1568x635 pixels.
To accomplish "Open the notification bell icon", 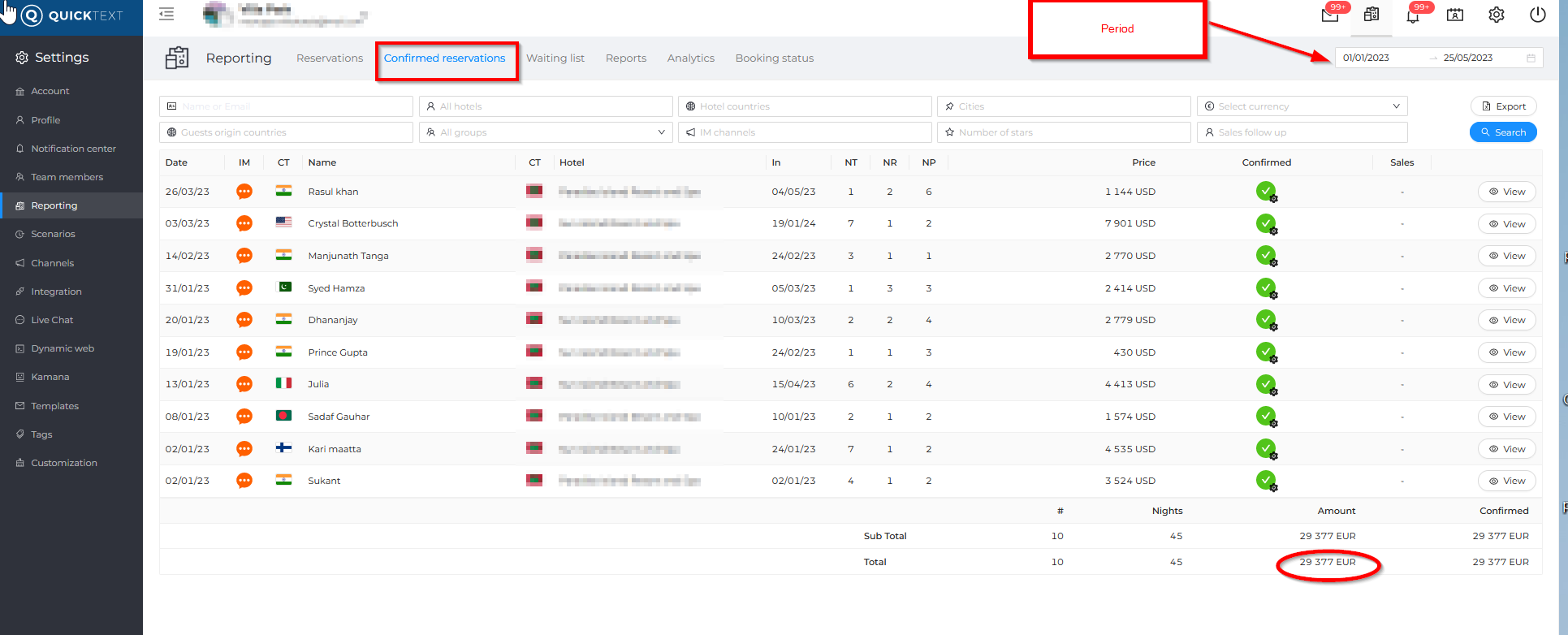I will click(1413, 15).
